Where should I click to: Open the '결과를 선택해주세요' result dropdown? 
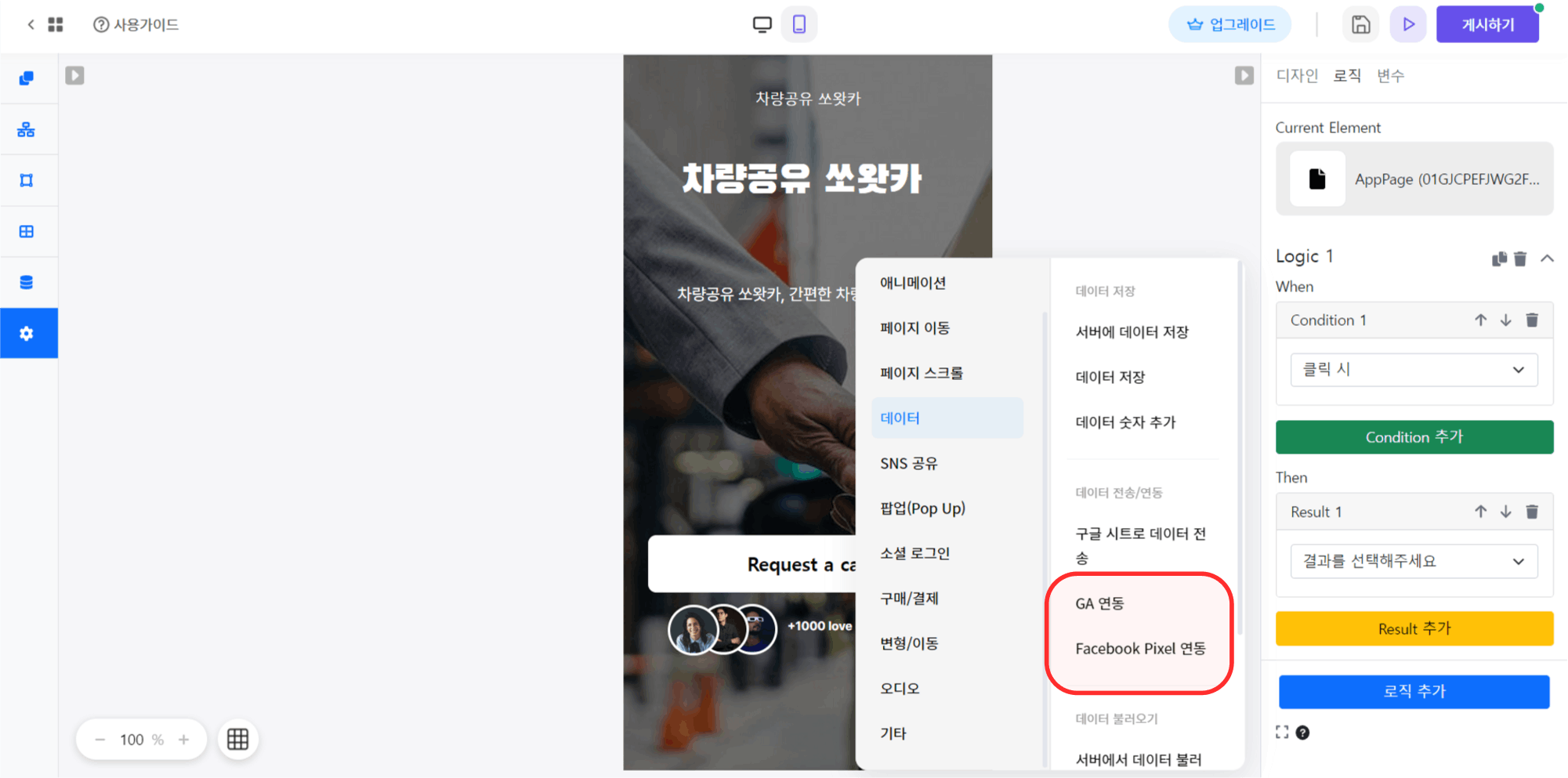click(x=1414, y=561)
